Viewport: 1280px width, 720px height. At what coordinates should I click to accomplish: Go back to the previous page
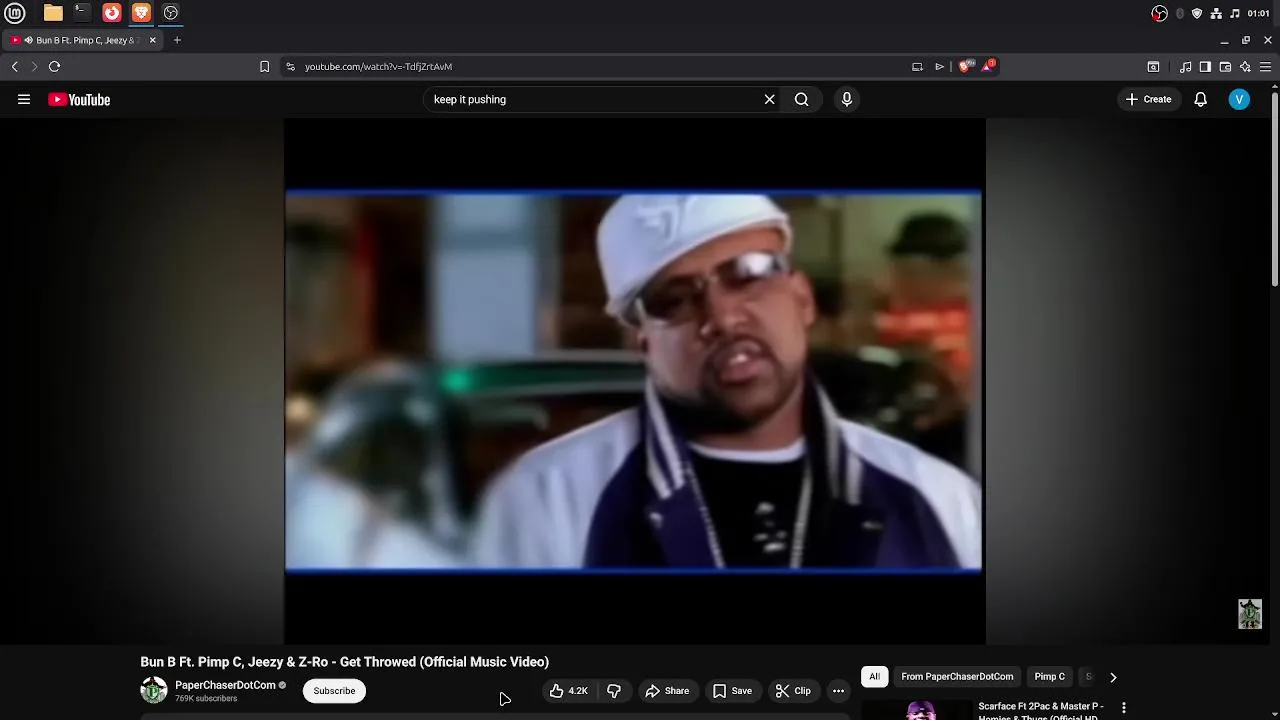pyautogui.click(x=14, y=66)
